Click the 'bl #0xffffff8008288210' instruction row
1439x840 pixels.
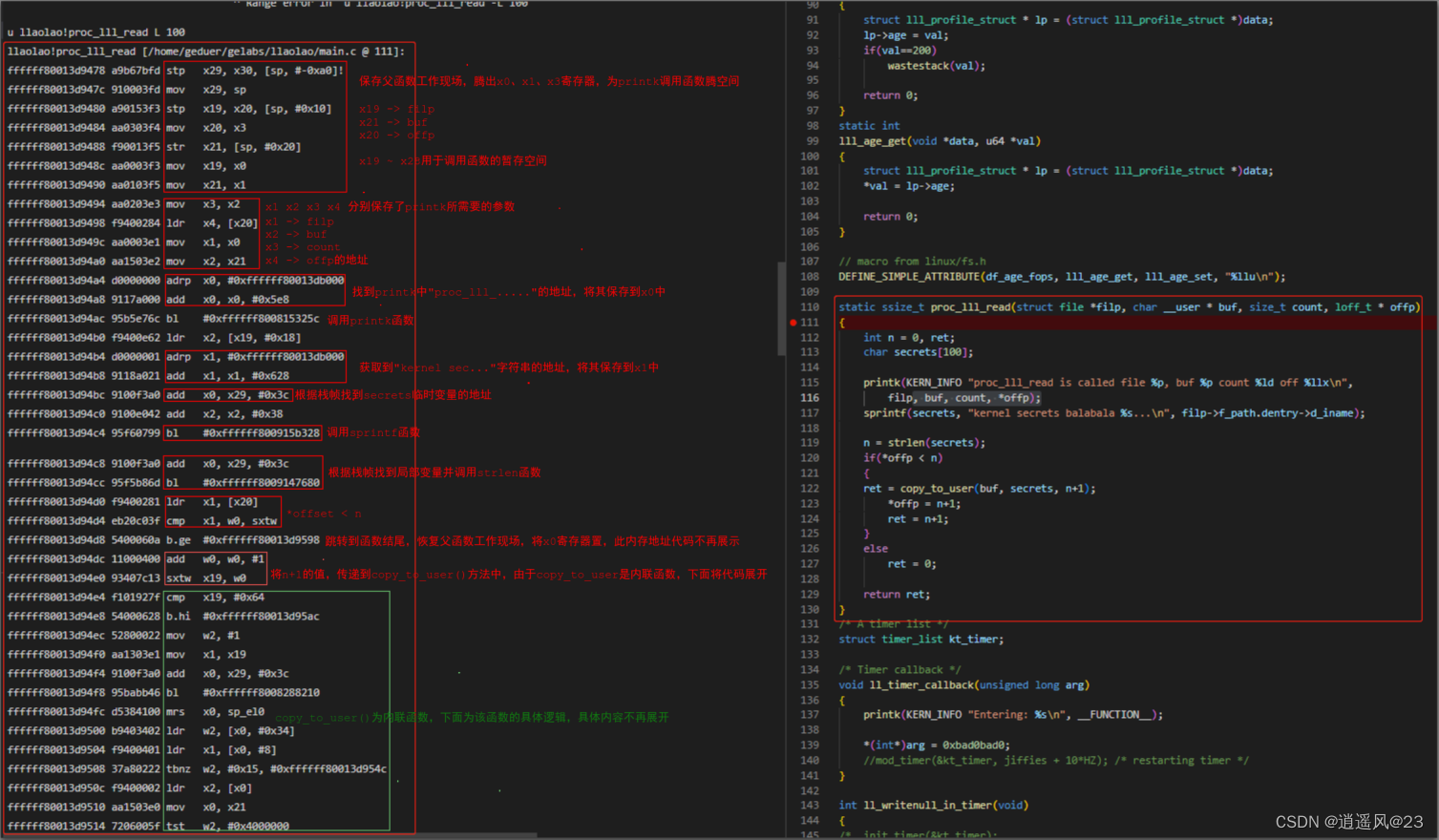tap(163, 693)
